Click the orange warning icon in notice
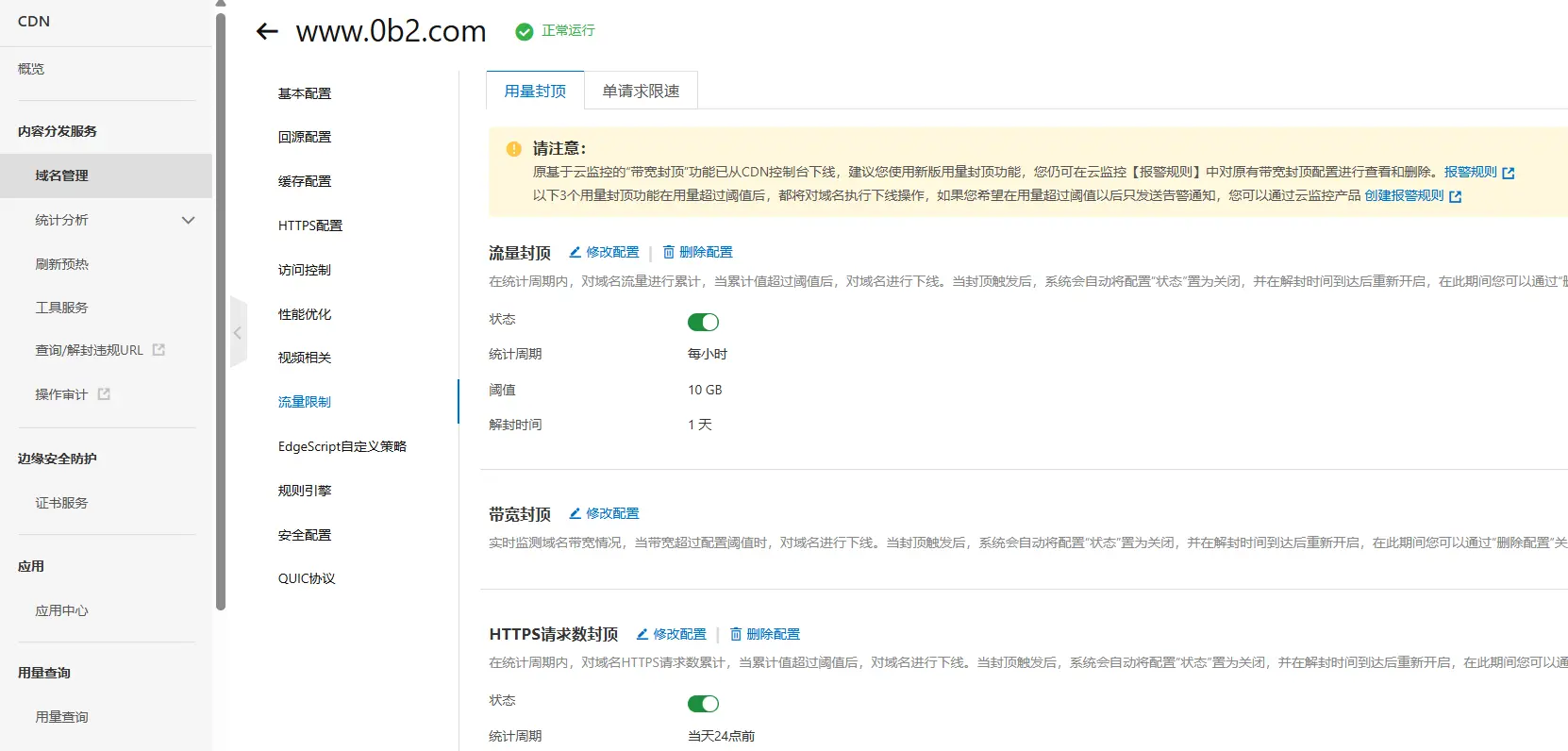The height and width of the screenshot is (751, 1568). (513, 148)
